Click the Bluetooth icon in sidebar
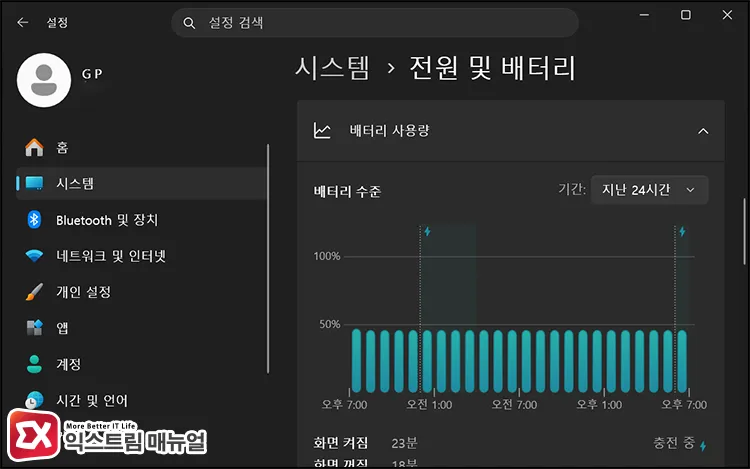 coord(34,220)
